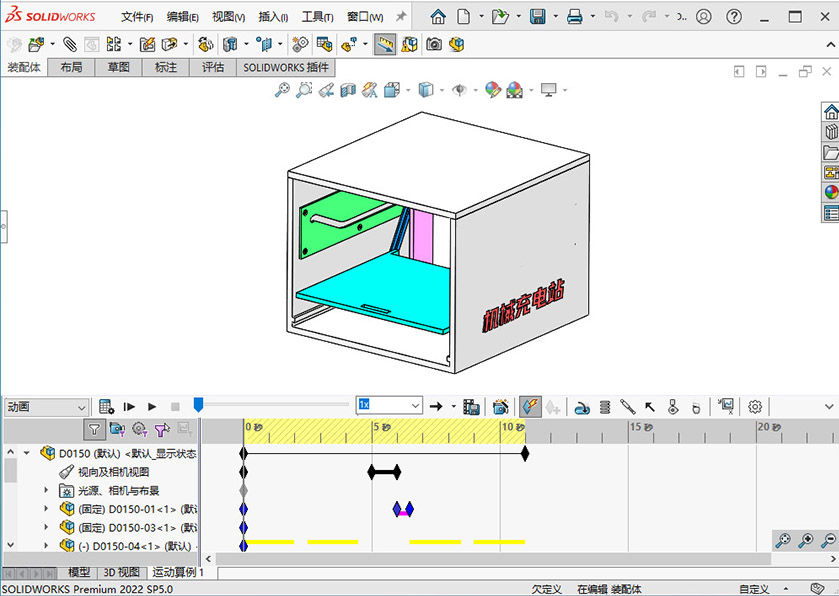The width and height of the screenshot is (839, 596).
Task: Open the Save Animation tool
Action: pos(471,406)
